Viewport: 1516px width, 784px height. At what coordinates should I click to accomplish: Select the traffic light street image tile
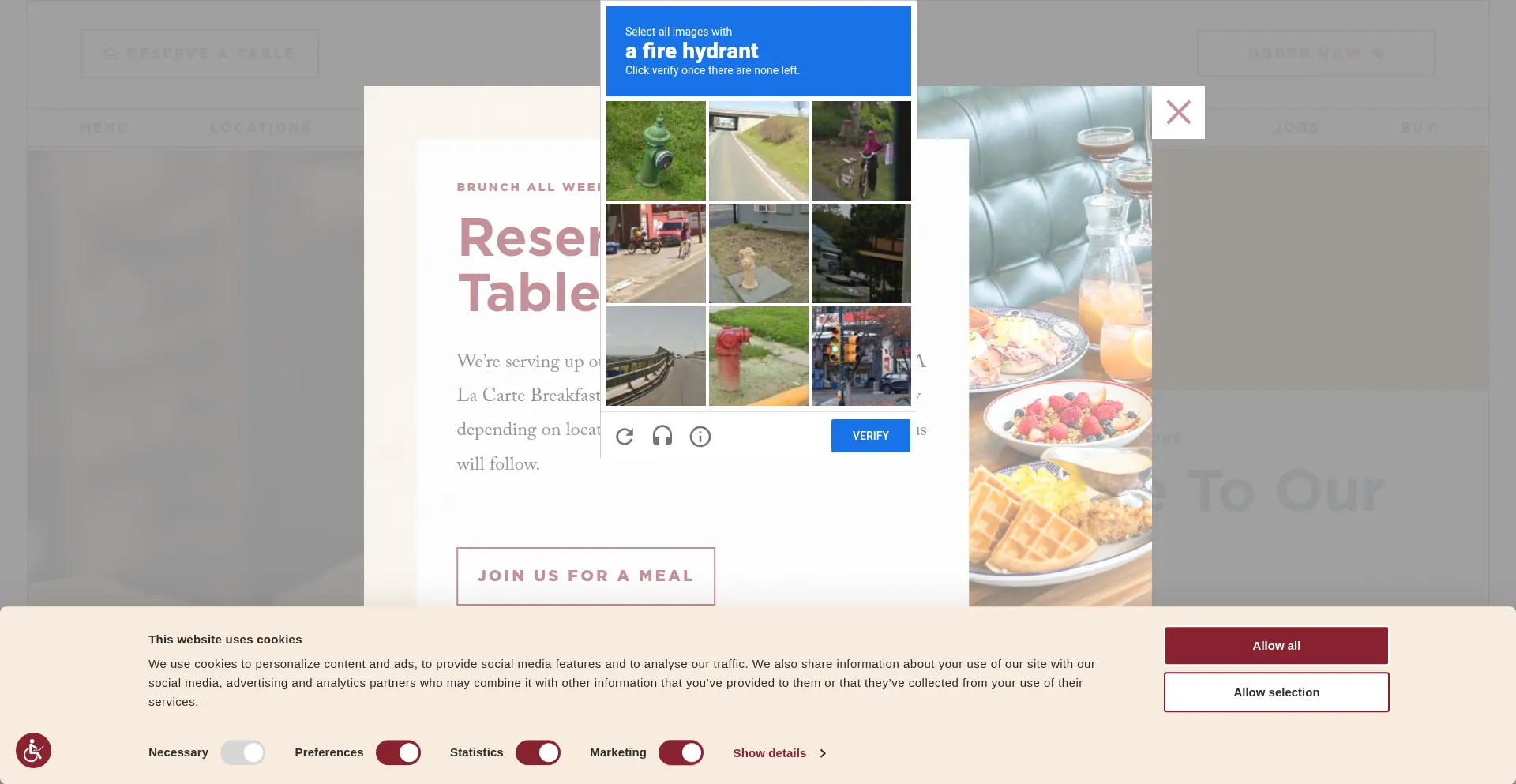point(861,356)
